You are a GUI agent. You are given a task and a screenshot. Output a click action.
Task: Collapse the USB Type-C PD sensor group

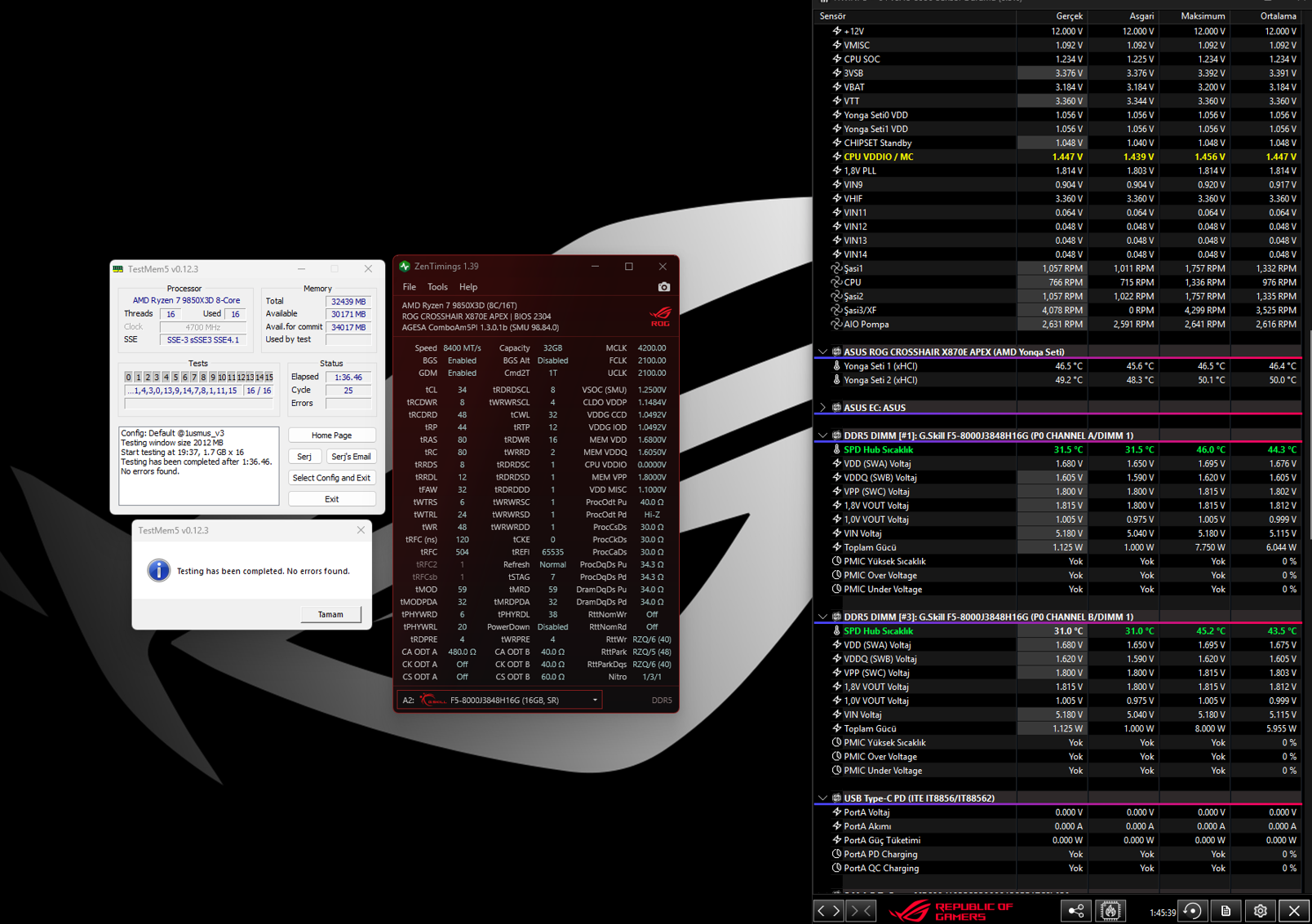click(822, 798)
